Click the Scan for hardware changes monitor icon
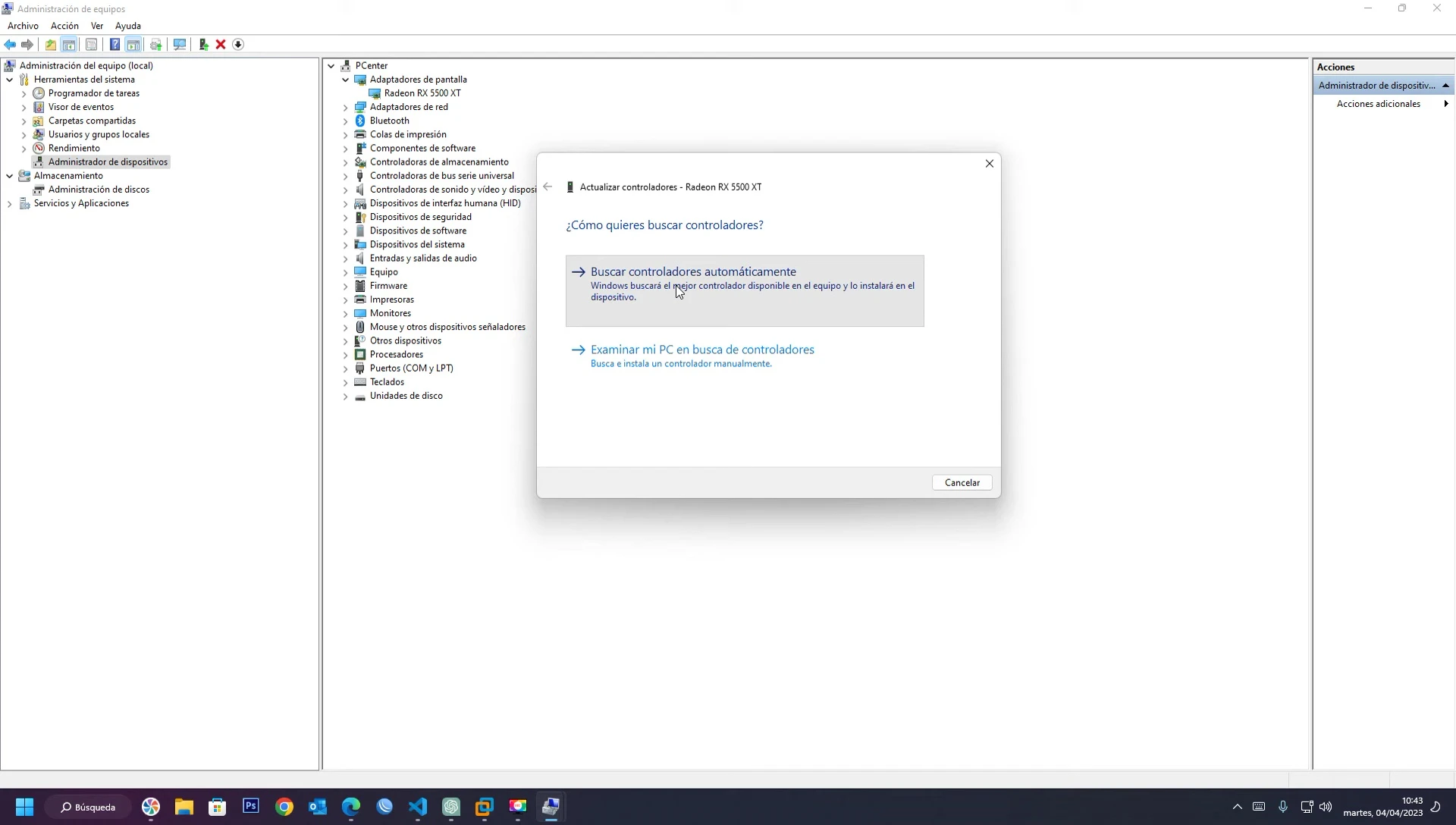Screen dimensions: 1456x825 click(x=180, y=45)
